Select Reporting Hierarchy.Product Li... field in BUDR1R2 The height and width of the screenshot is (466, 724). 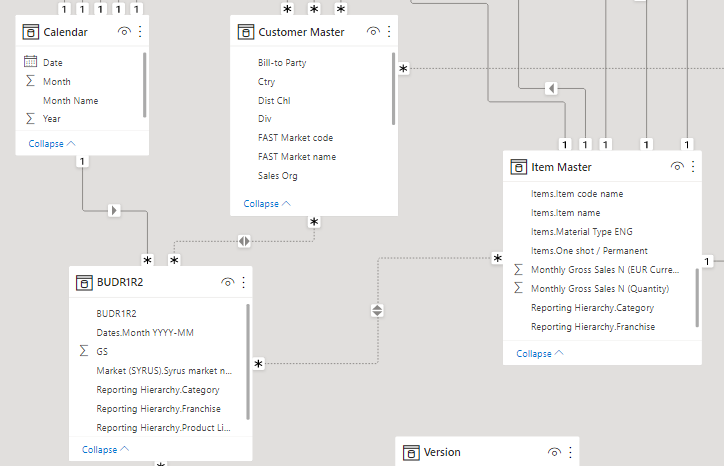click(163, 427)
